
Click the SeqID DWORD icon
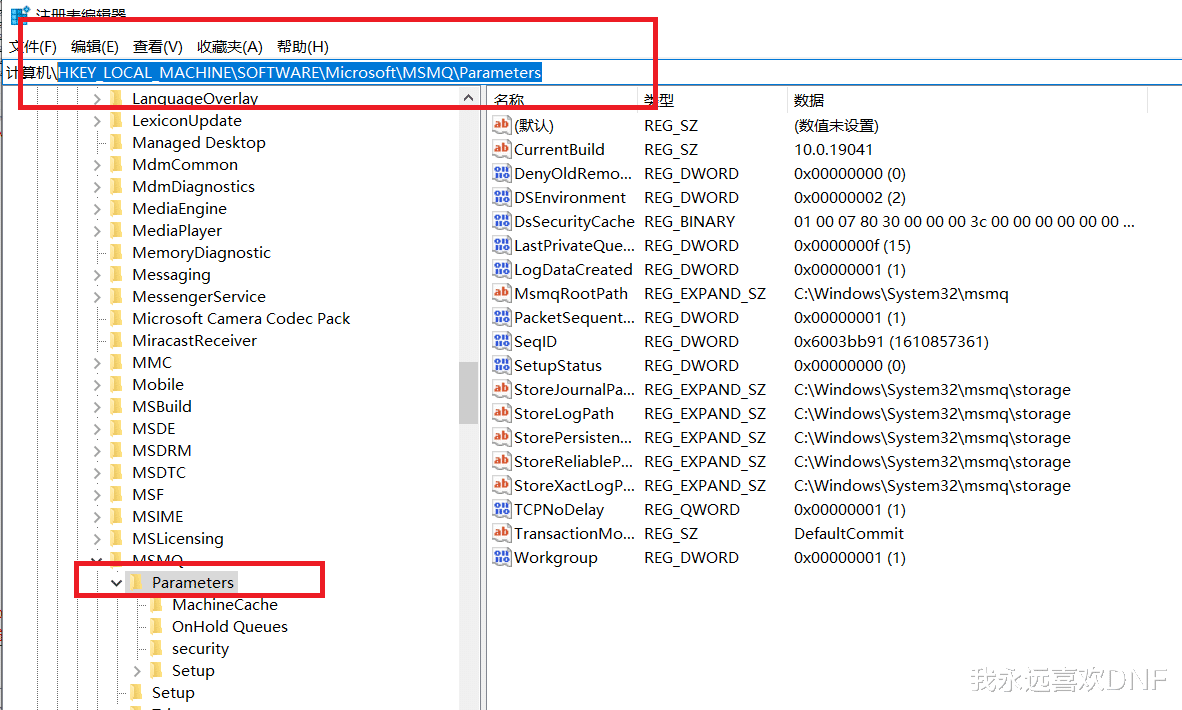501,341
